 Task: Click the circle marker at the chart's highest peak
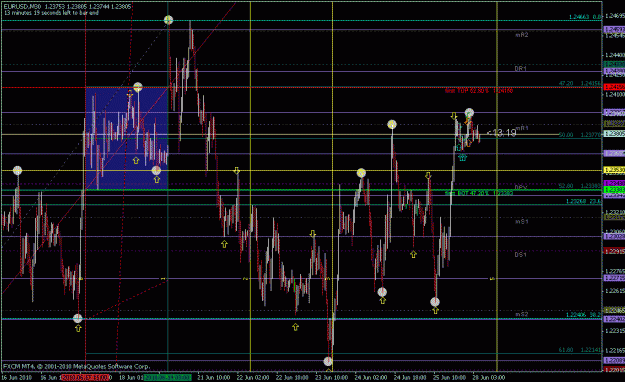pos(169,20)
